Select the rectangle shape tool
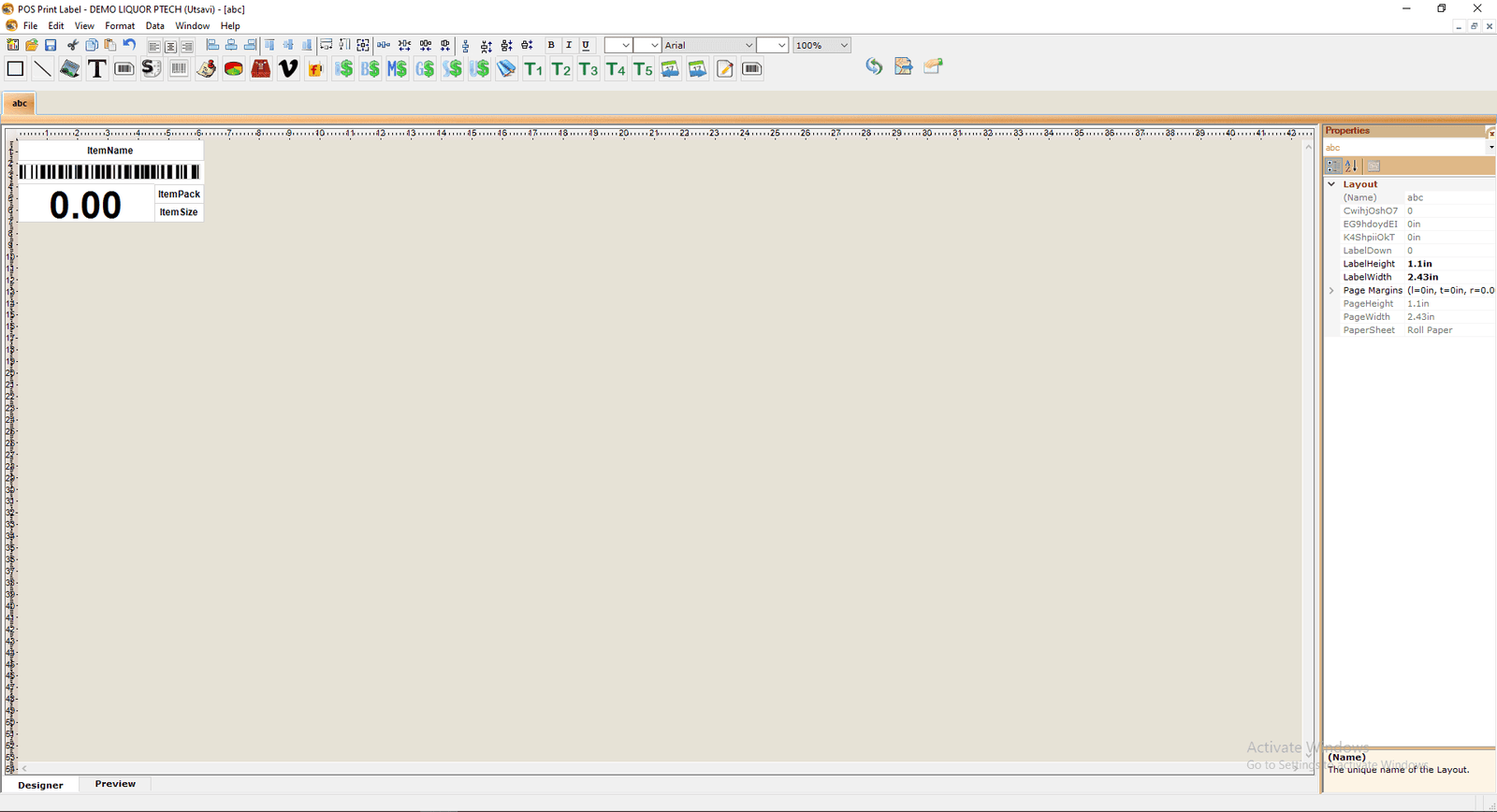The image size is (1497, 812). point(15,68)
